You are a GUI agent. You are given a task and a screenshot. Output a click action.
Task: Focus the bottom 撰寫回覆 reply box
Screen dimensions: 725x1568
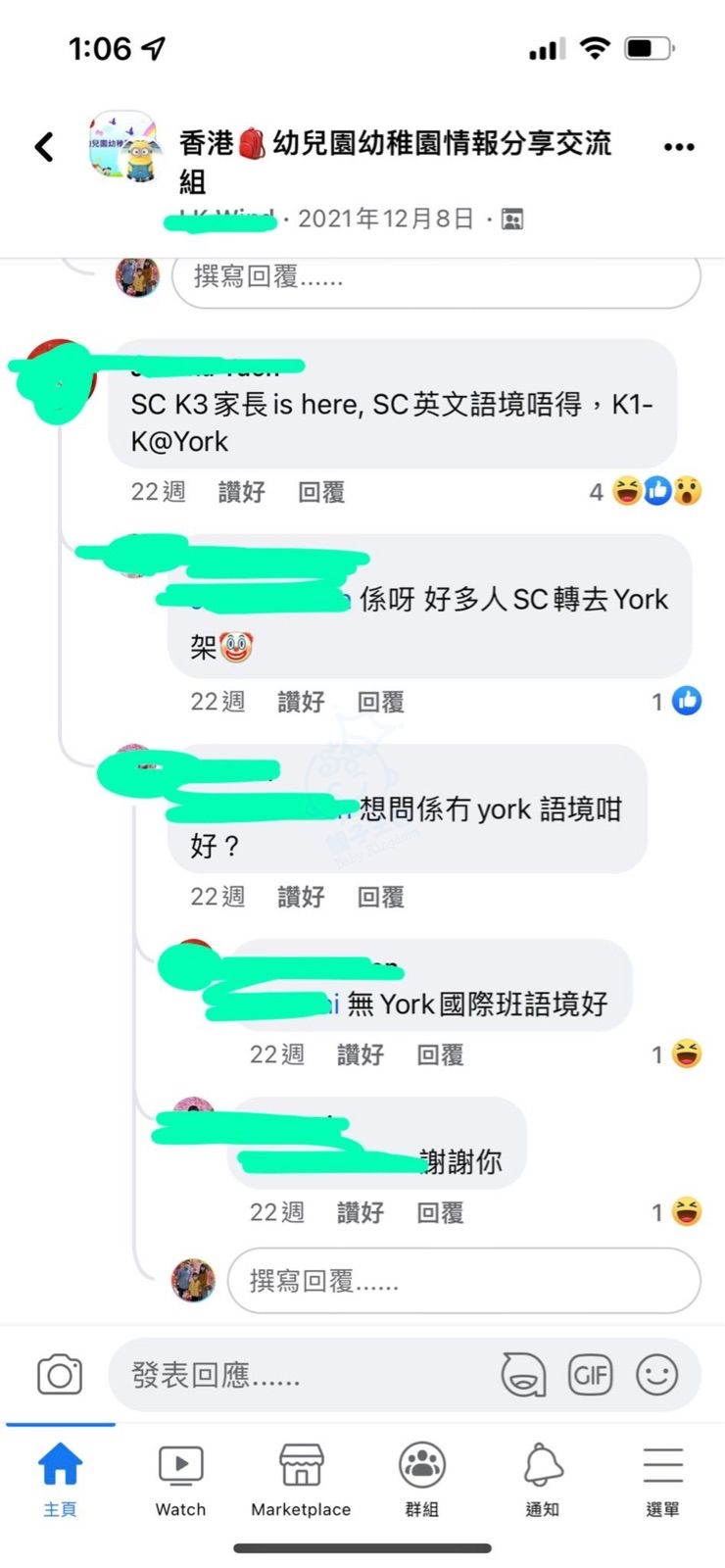click(x=464, y=1280)
